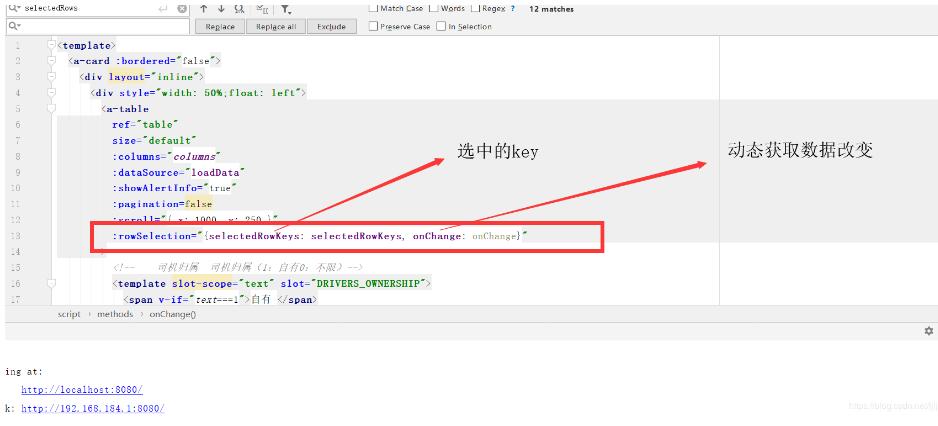This screenshot has width=938, height=426.
Task: Collapse the template tag fold marker
Action: pos(52,45)
